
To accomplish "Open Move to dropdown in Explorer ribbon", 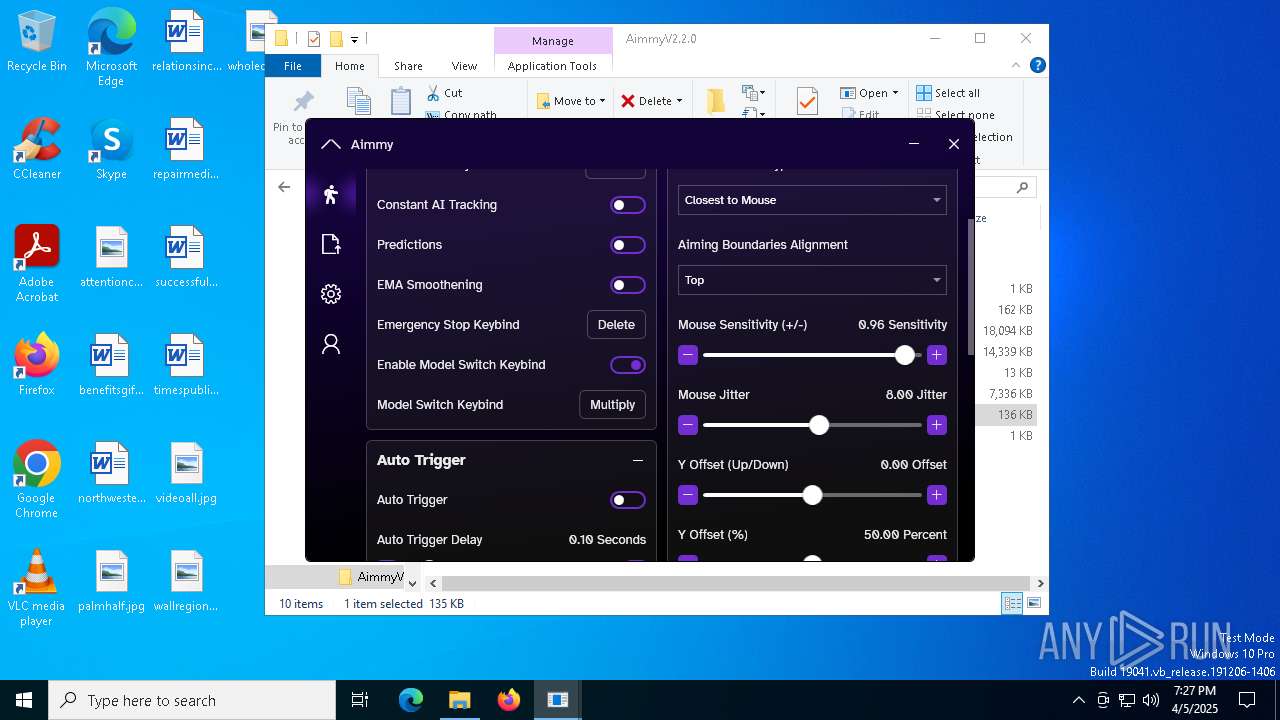I will click(570, 101).
